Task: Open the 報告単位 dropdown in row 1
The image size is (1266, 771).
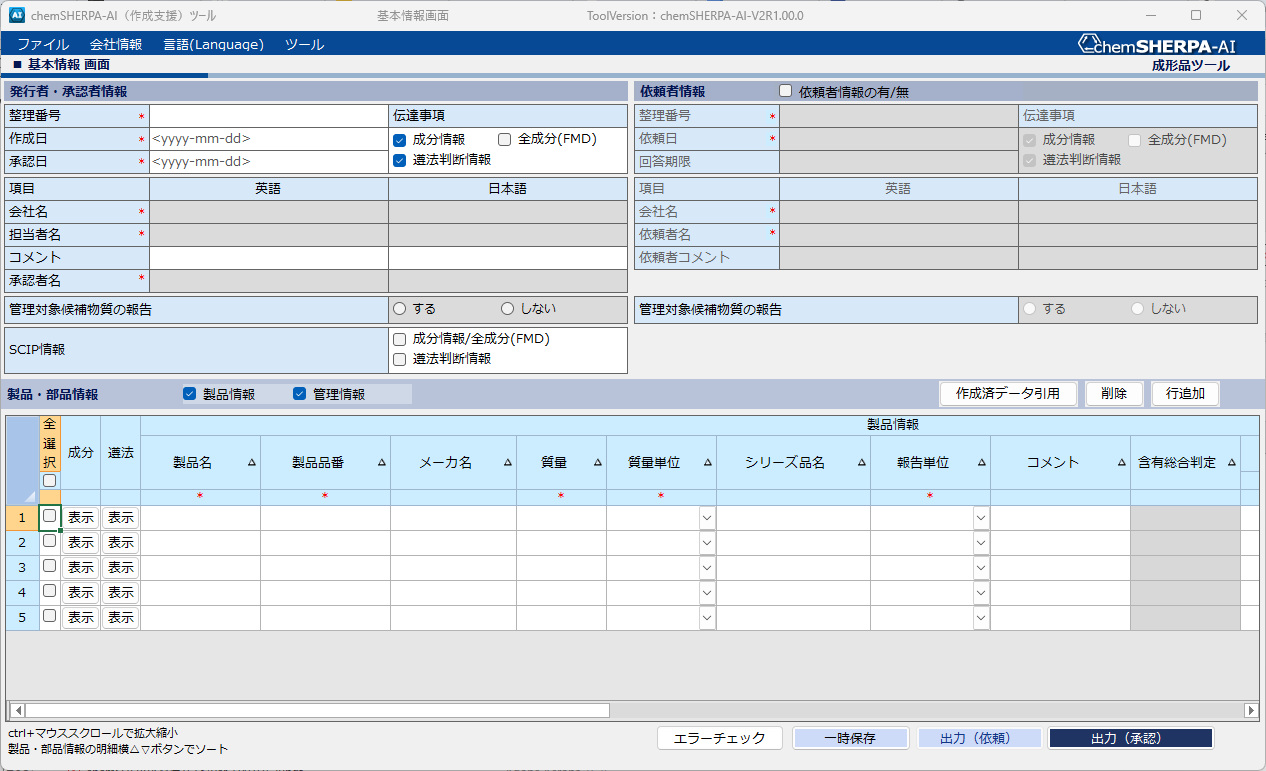Action: point(981,518)
